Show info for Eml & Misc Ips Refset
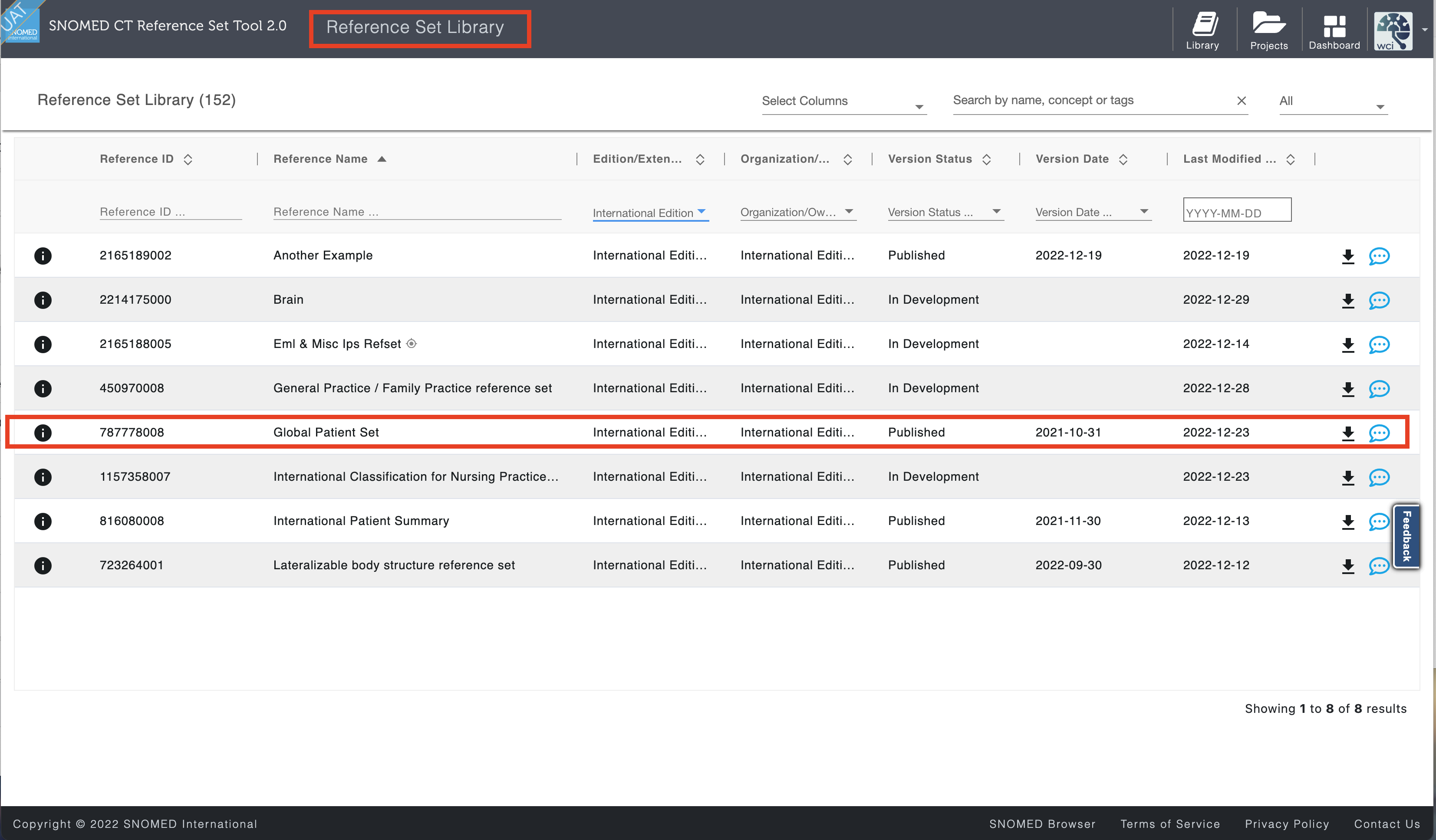Image resolution: width=1436 pixels, height=840 pixels. coord(43,344)
